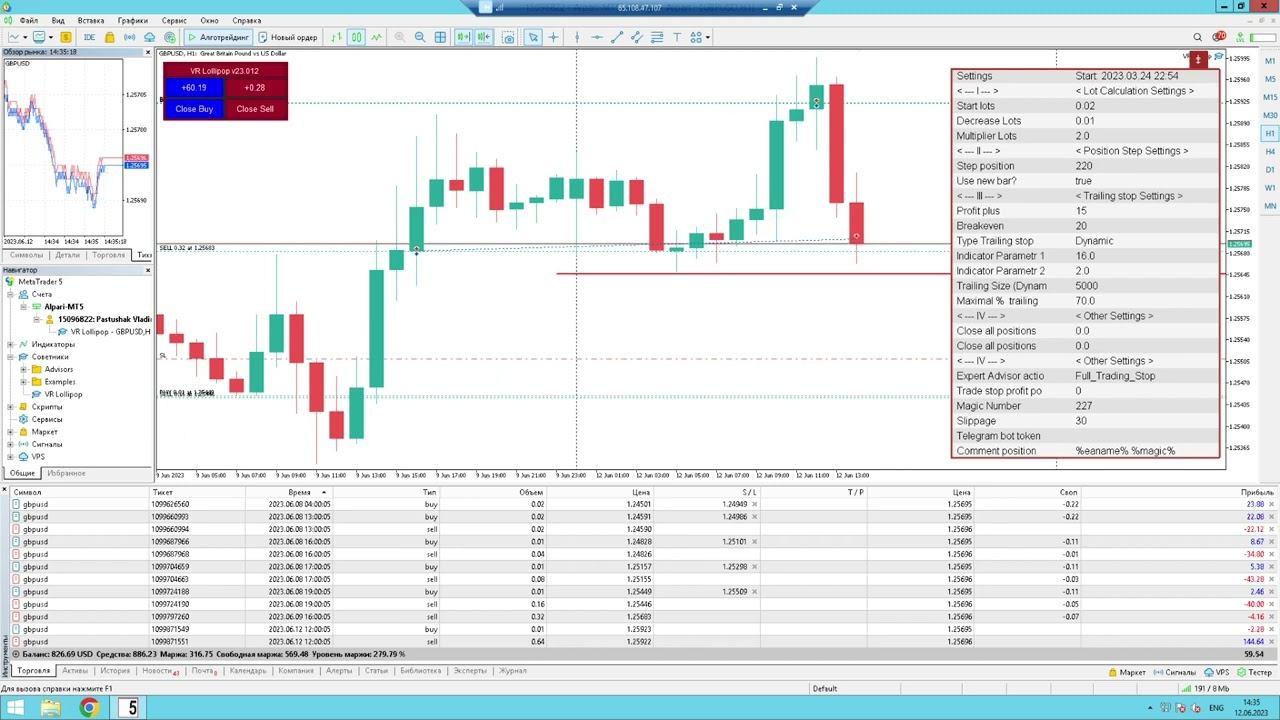The height and width of the screenshot is (720, 1280).
Task: Expand the Advisors folder
Action: click(23, 369)
